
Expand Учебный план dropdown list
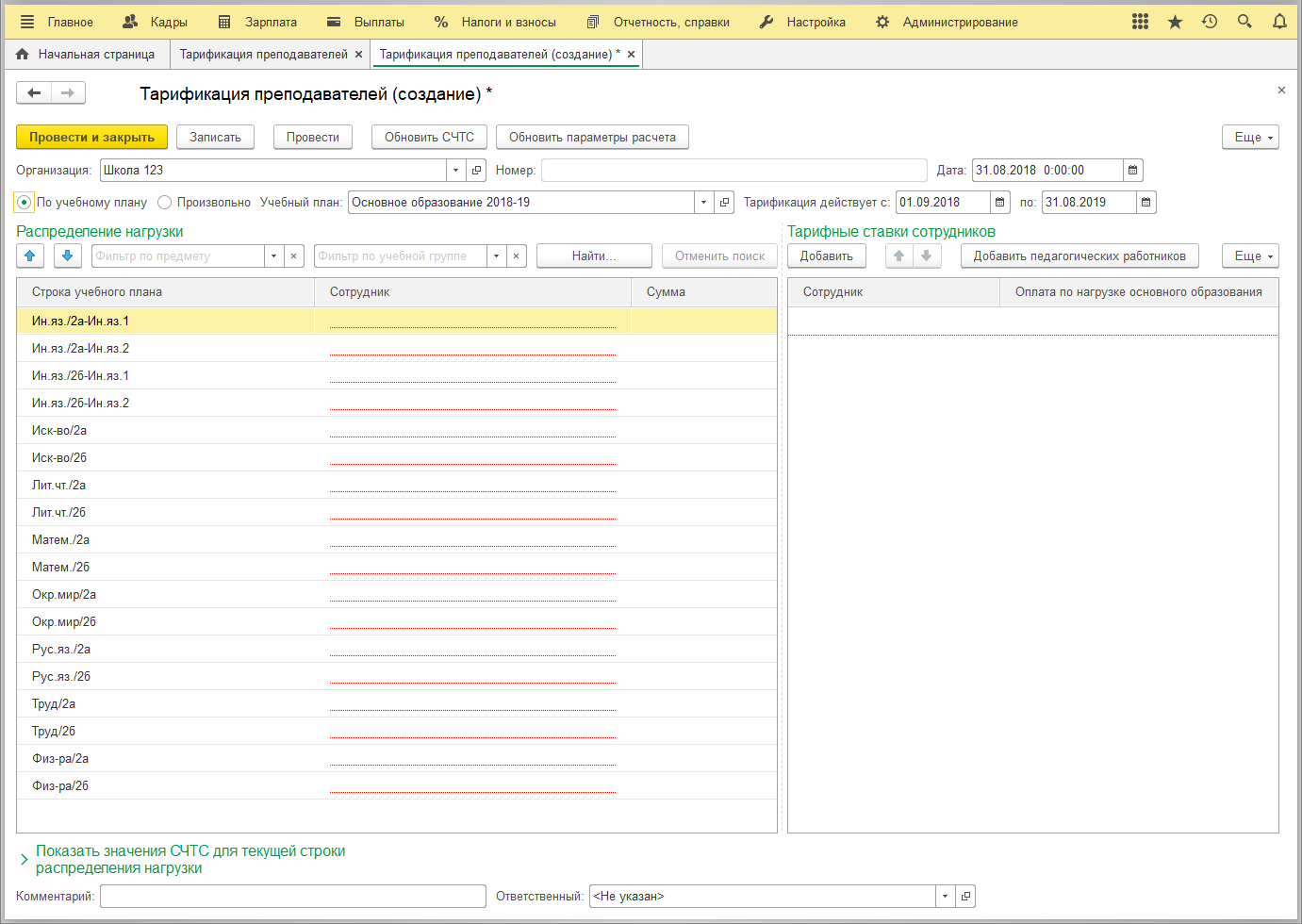704,202
